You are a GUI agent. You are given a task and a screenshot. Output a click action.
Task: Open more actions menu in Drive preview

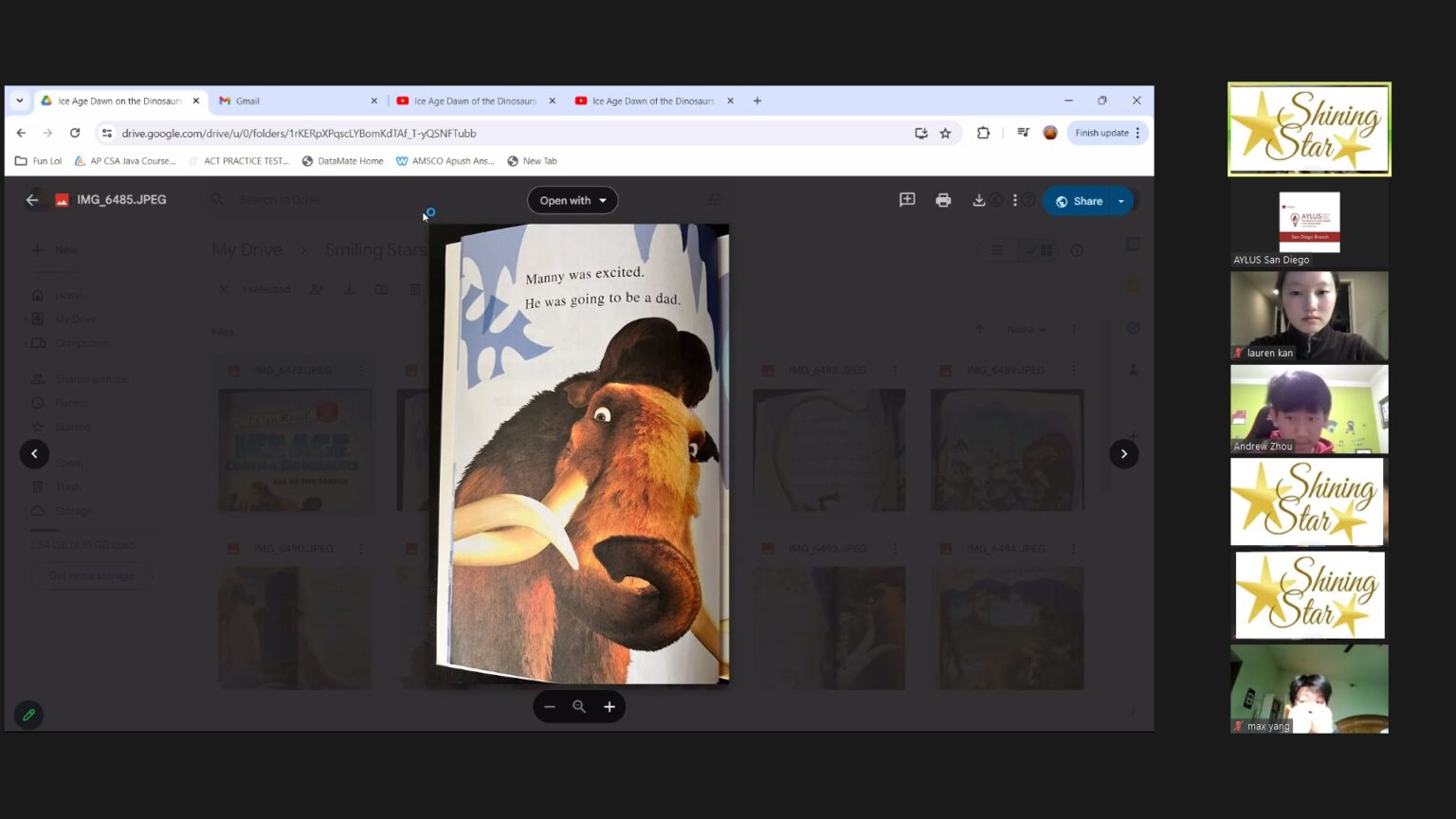tap(1014, 200)
